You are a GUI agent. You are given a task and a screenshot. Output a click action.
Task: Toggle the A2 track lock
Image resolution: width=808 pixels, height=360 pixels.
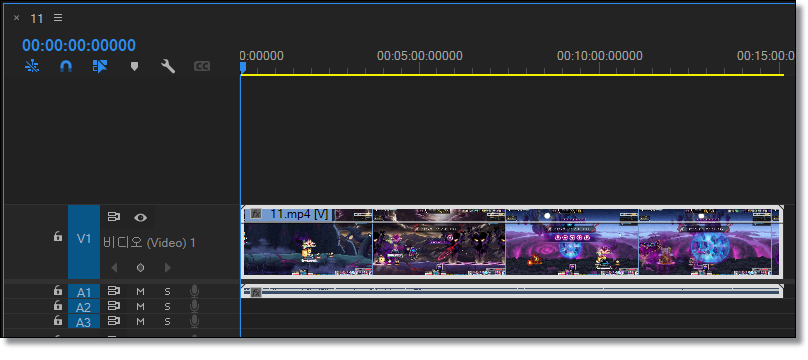coord(58,305)
